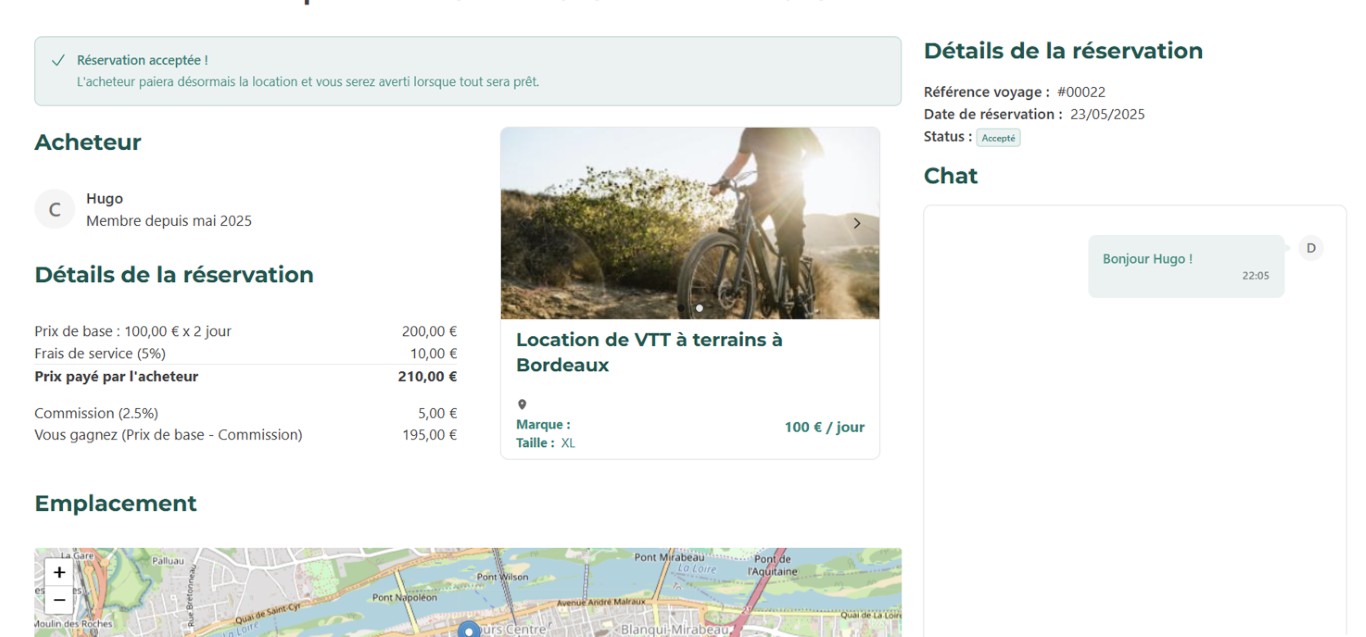This screenshot has width=1366, height=637.
Task: Click the buyer name Hugo
Action: click(x=104, y=199)
